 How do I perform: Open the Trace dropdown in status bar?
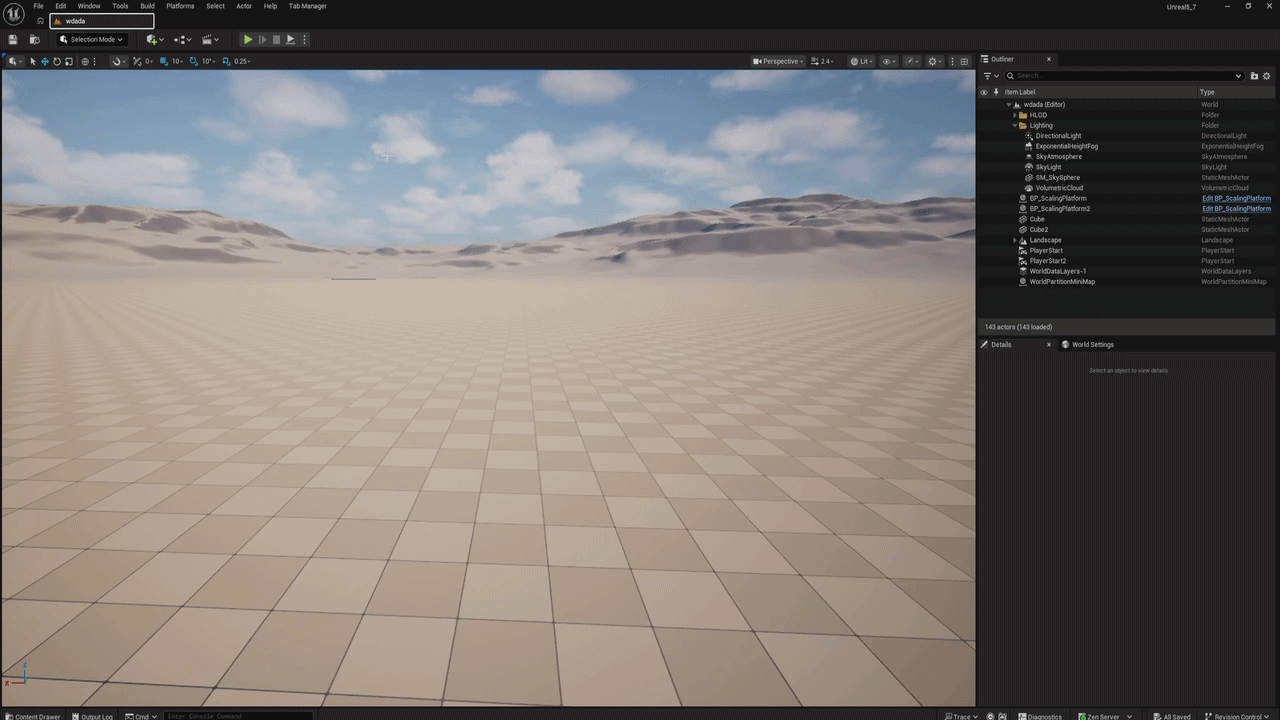pyautogui.click(x=962, y=716)
